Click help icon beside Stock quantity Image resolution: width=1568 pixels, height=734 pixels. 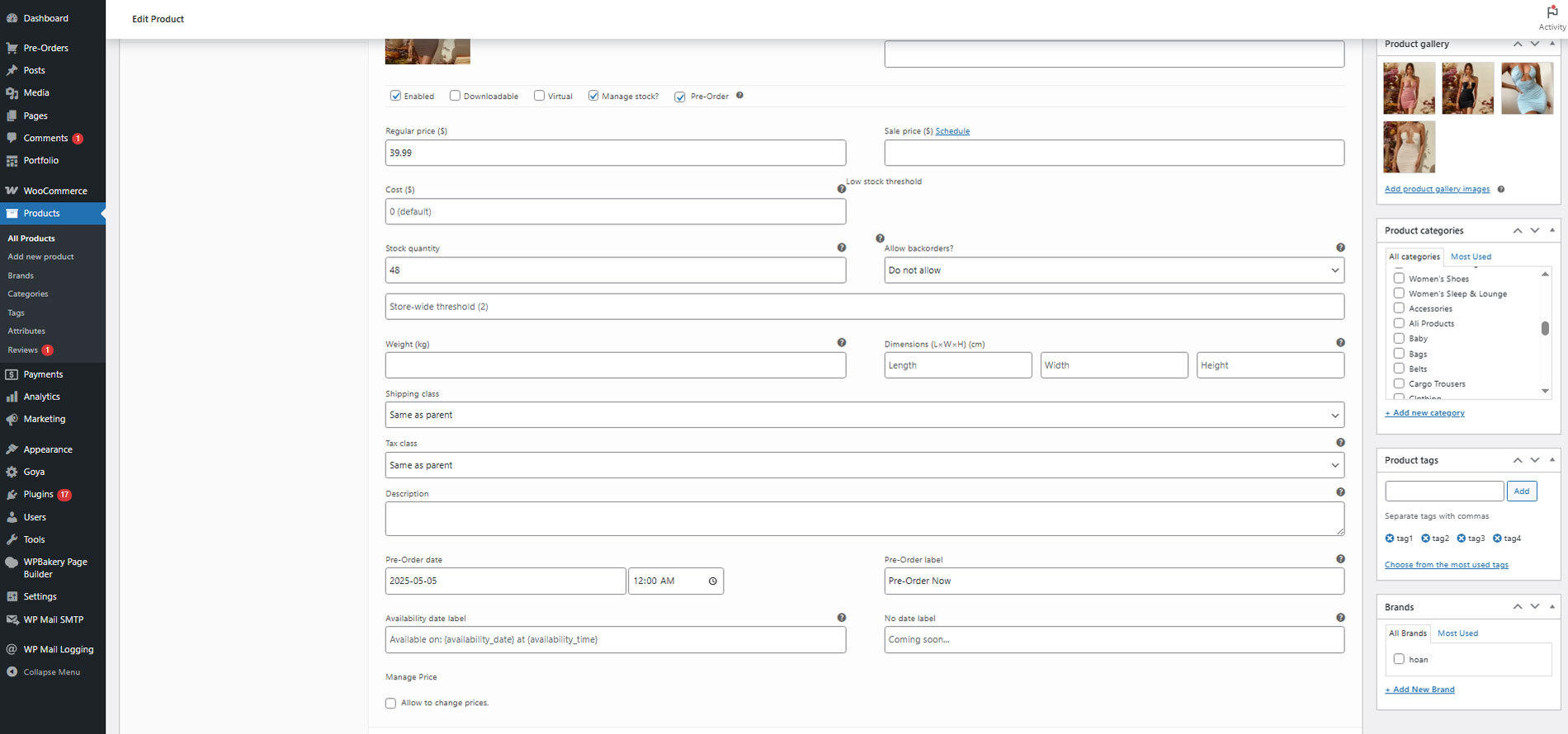841,247
